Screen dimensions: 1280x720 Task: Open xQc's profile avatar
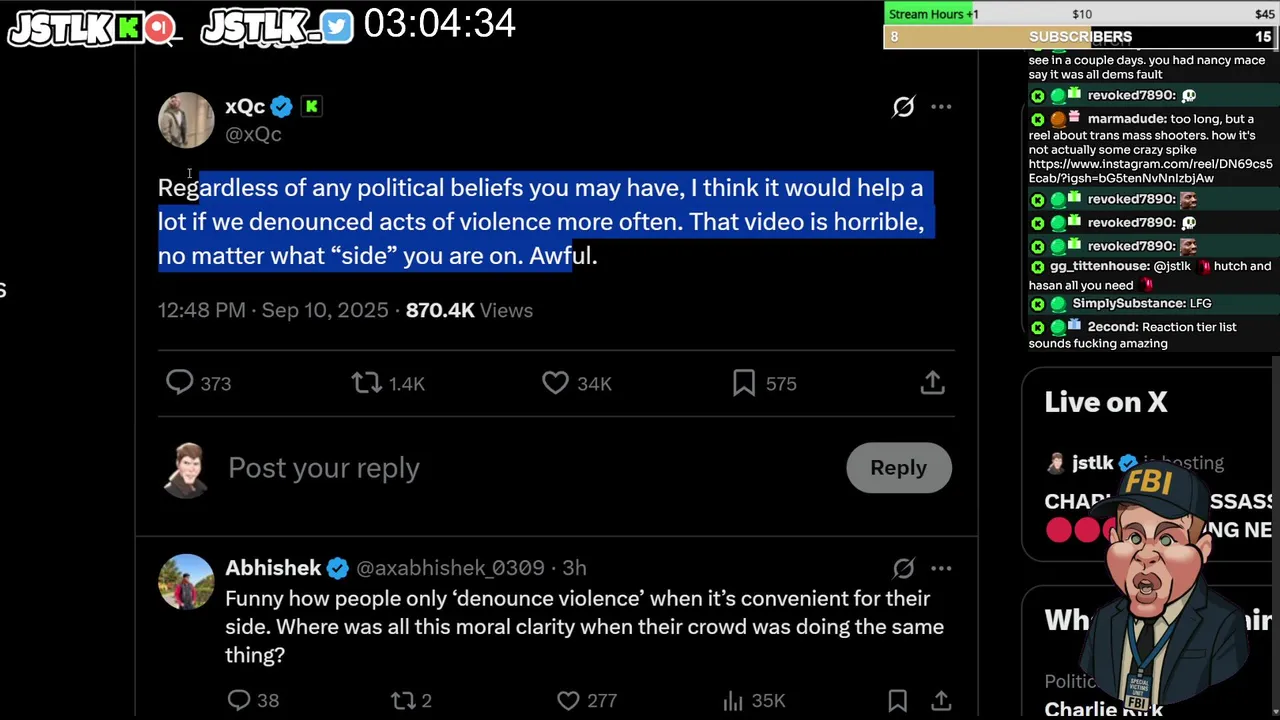(x=186, y=120)
